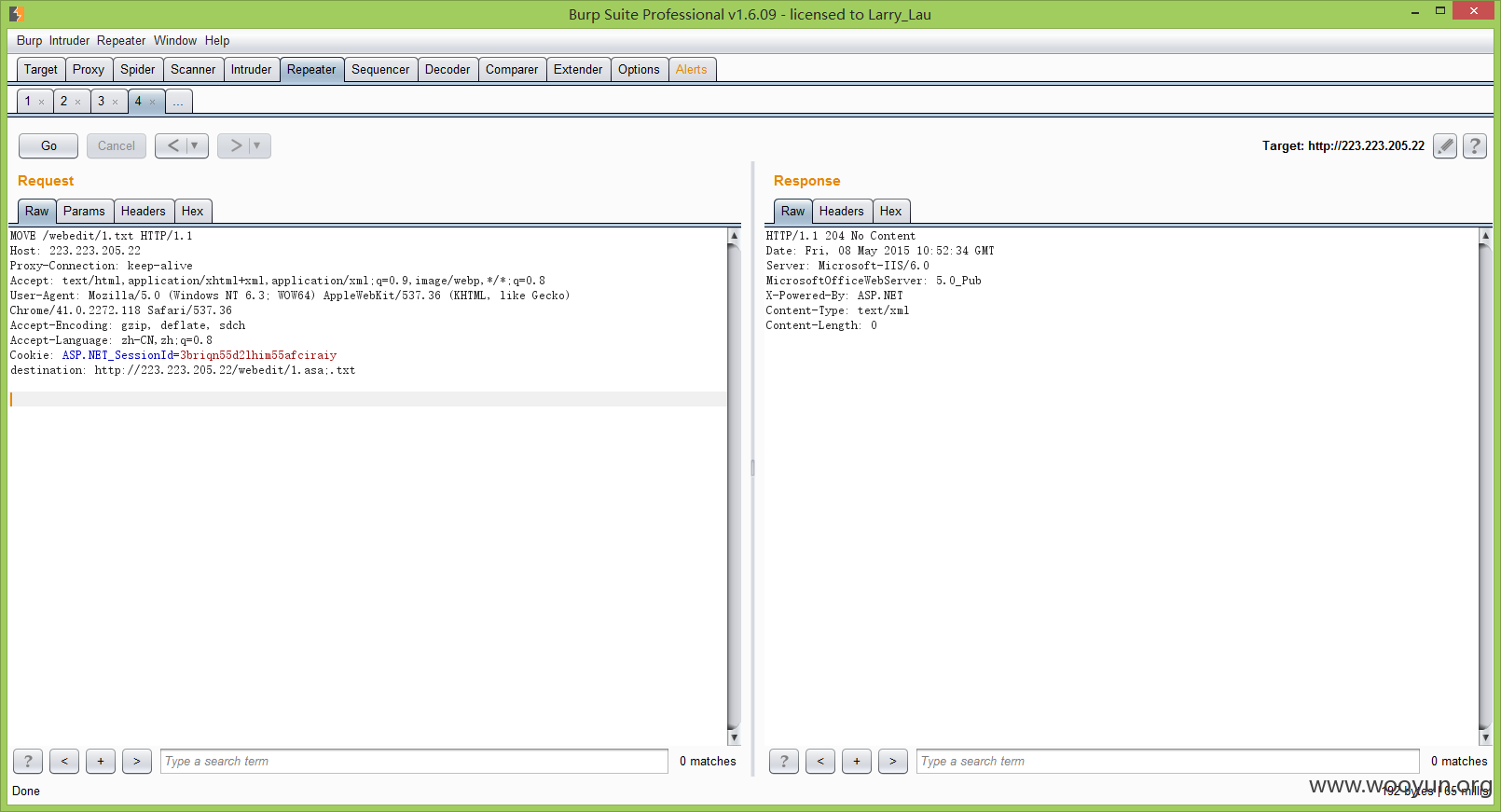
Task: Go to next match in request search
Action: pos(137,762)
